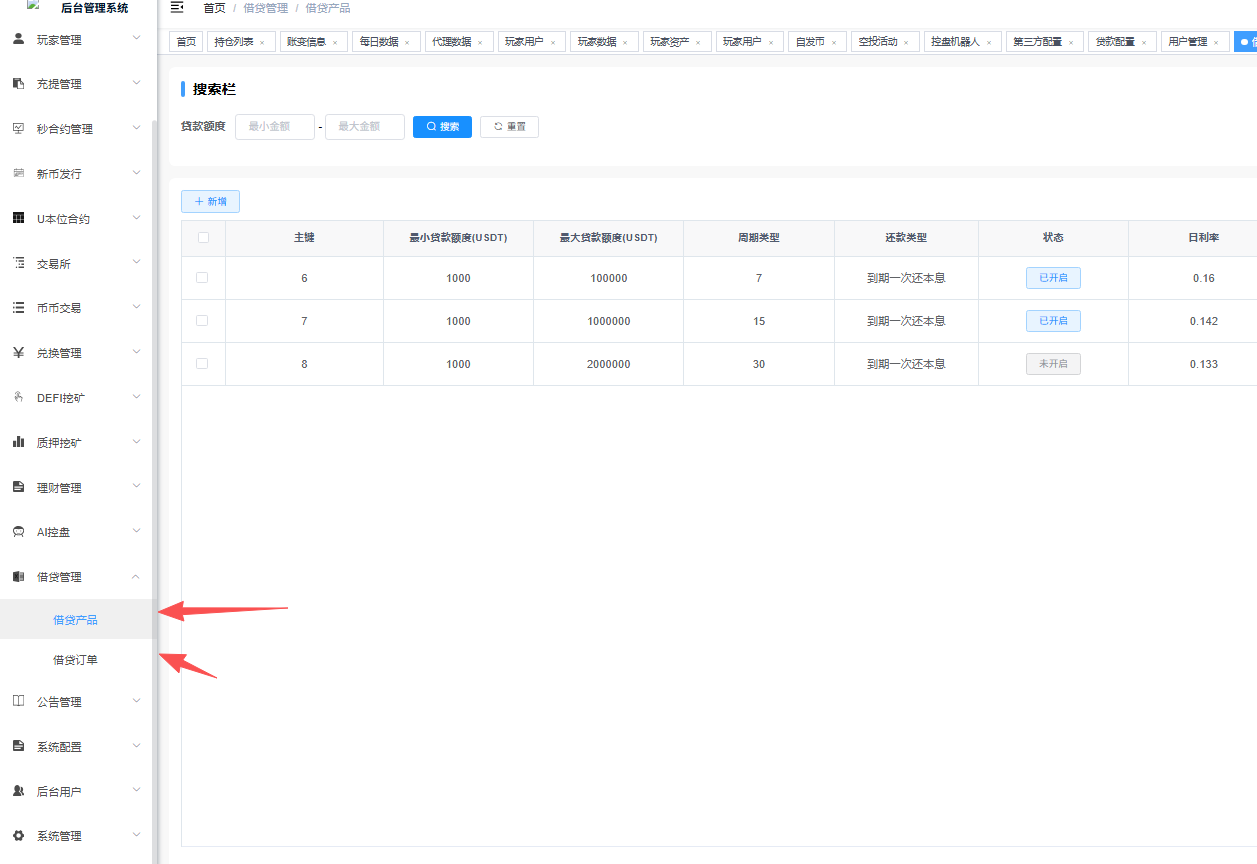The image size is (1257, 864).
Task: Open the 借贷订单 submenu item
Action: pyautogui.click(x=75, y=660)
